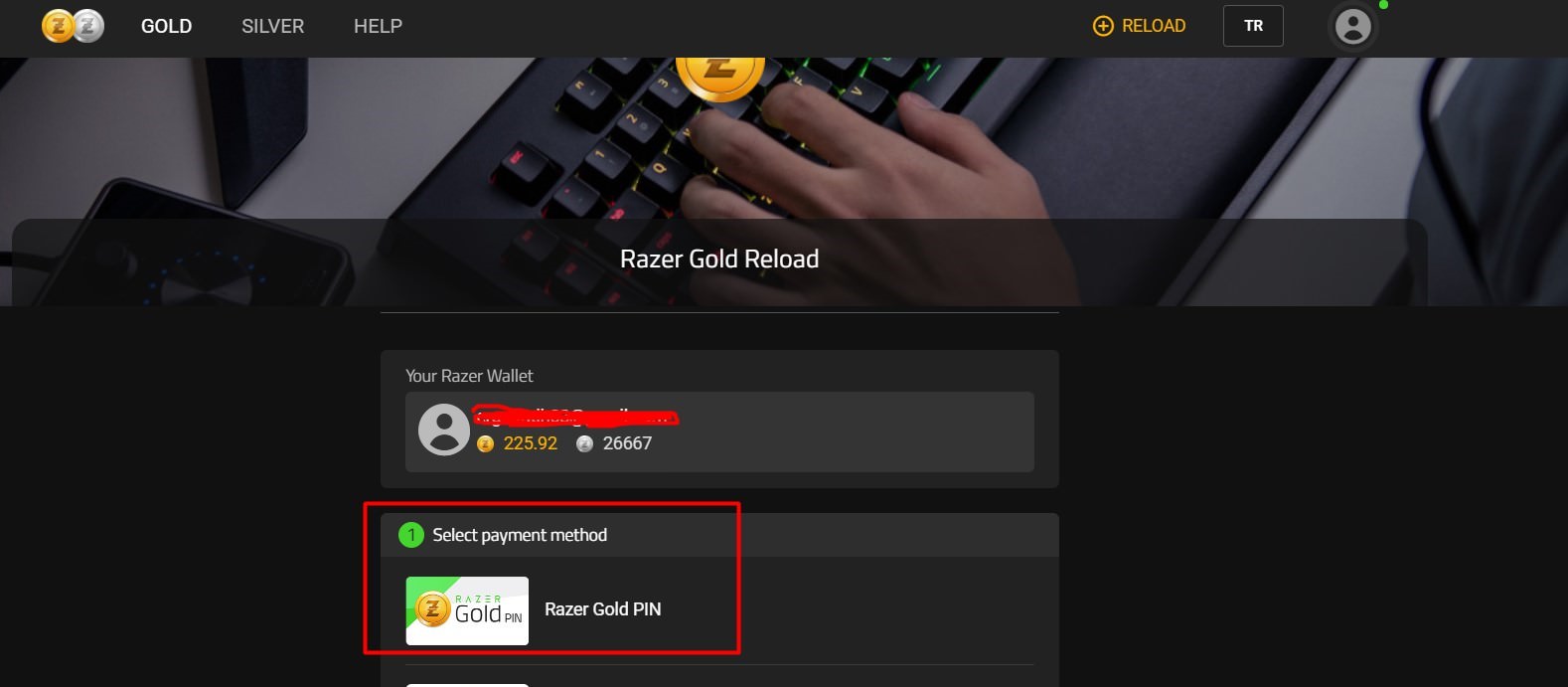
Task: Click the 26667 silver balance amount
Action: tap(627, 443)
